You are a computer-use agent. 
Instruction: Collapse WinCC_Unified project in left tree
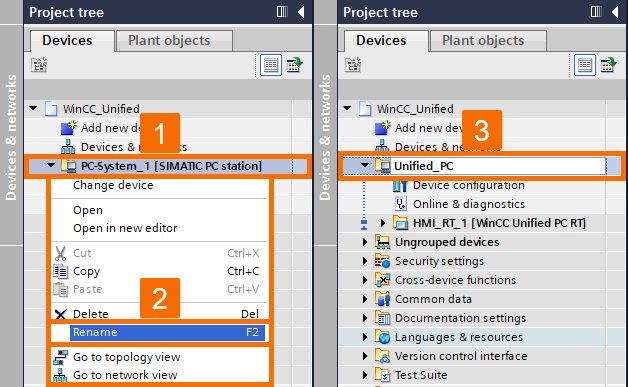[33, 108]
